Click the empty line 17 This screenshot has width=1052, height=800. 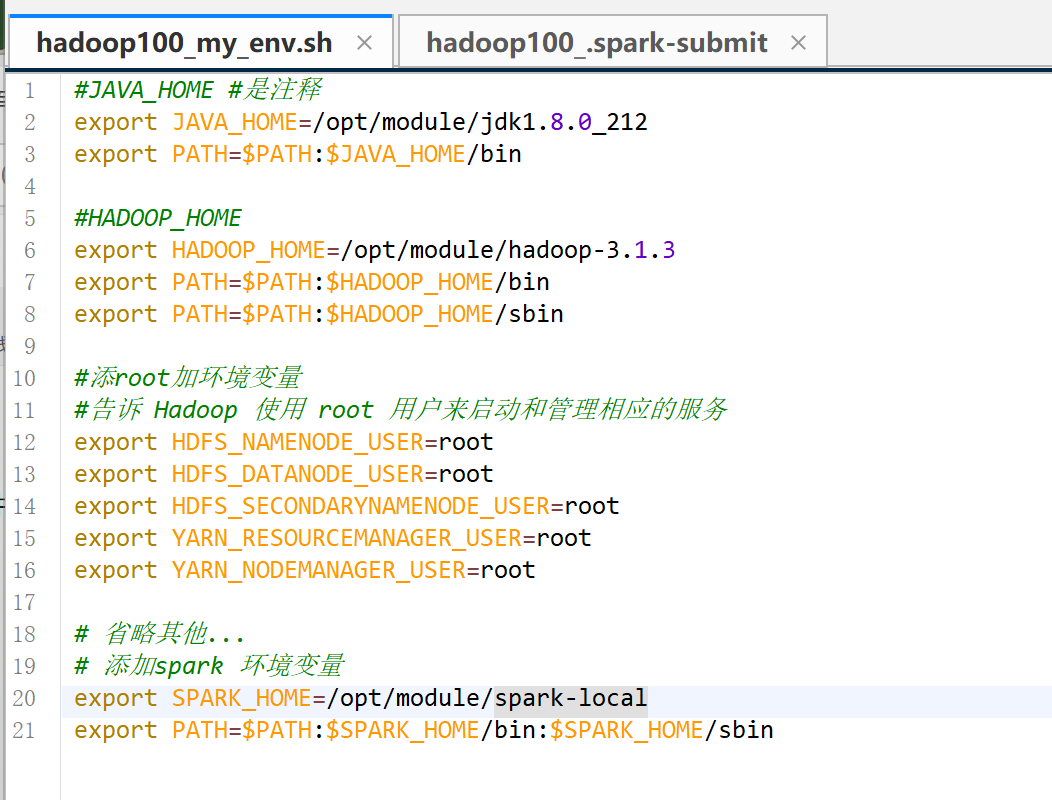200,602
